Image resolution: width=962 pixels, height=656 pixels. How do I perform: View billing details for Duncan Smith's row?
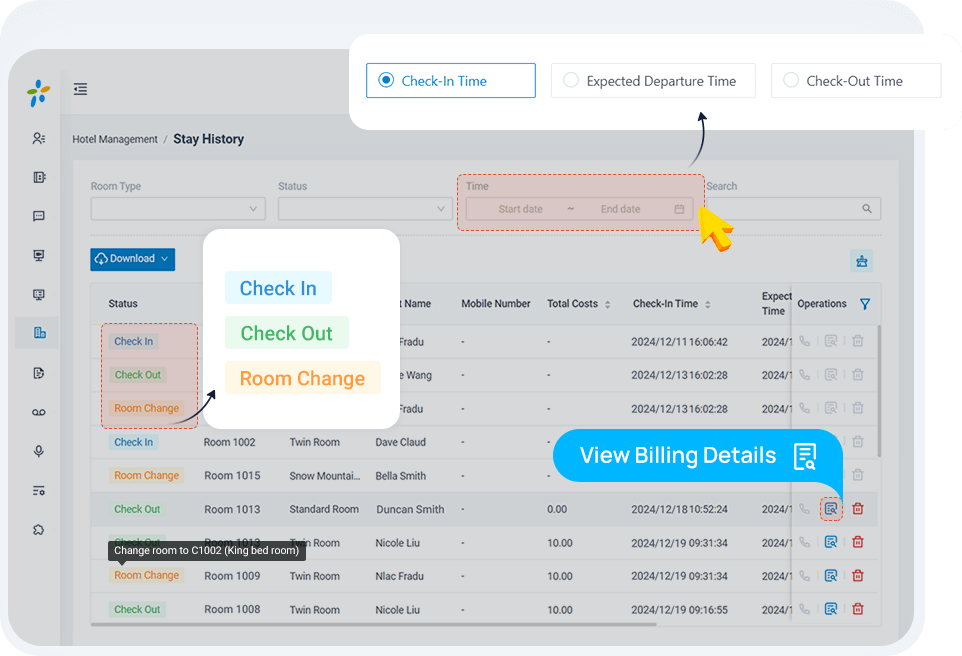point(830,509)
